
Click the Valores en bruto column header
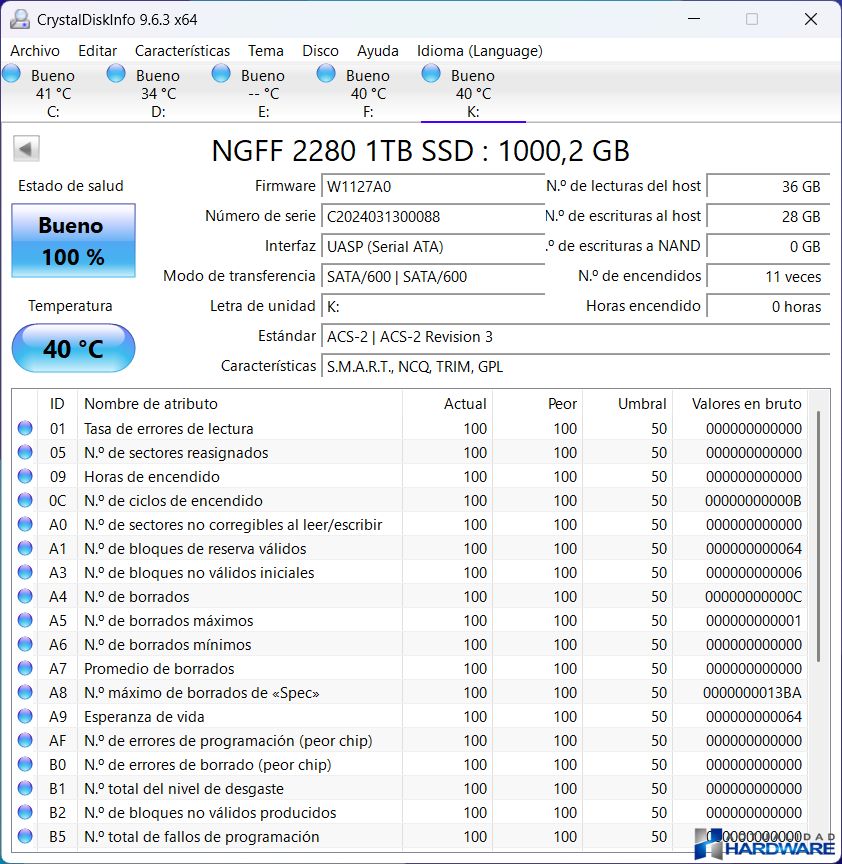[x=746, y=404]
